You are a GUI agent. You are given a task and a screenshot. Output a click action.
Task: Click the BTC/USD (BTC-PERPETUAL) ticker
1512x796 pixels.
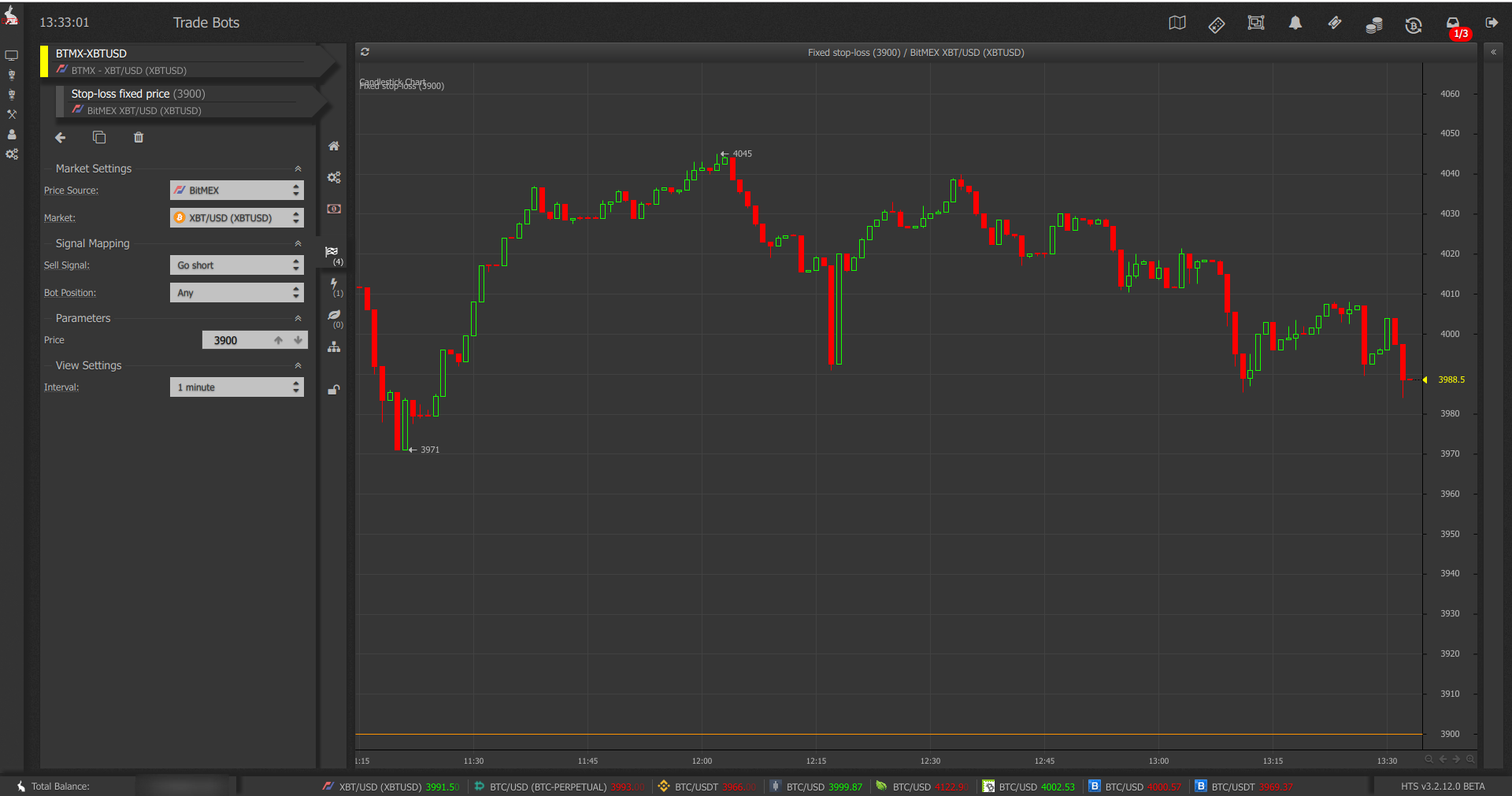[559, 787]
